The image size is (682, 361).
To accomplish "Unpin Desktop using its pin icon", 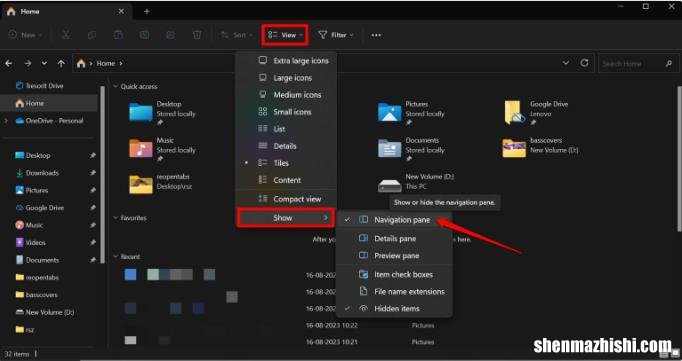I will (x=92, y=155).
